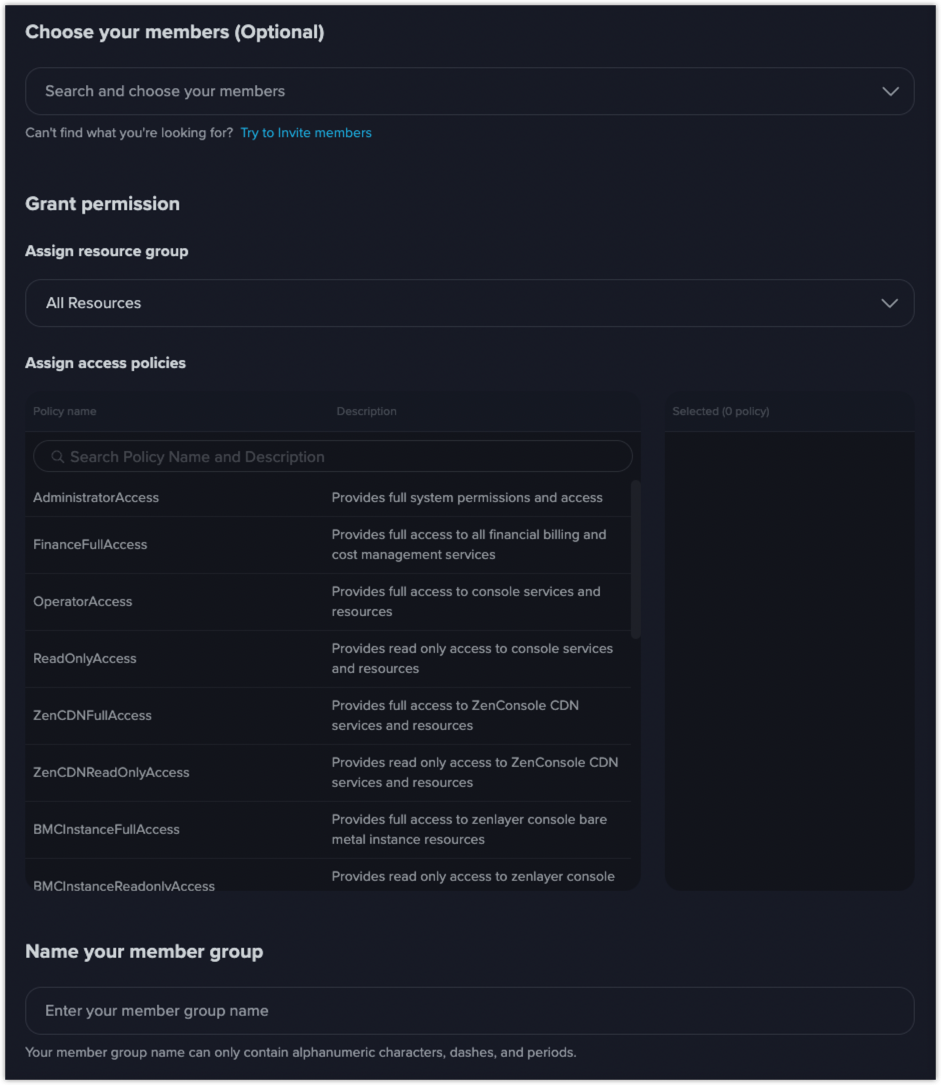Image resolution: width=941 pixels, height=1085 pixels.
Task: Select the FinanceFullAccess policy row
Action: (328, 545)
